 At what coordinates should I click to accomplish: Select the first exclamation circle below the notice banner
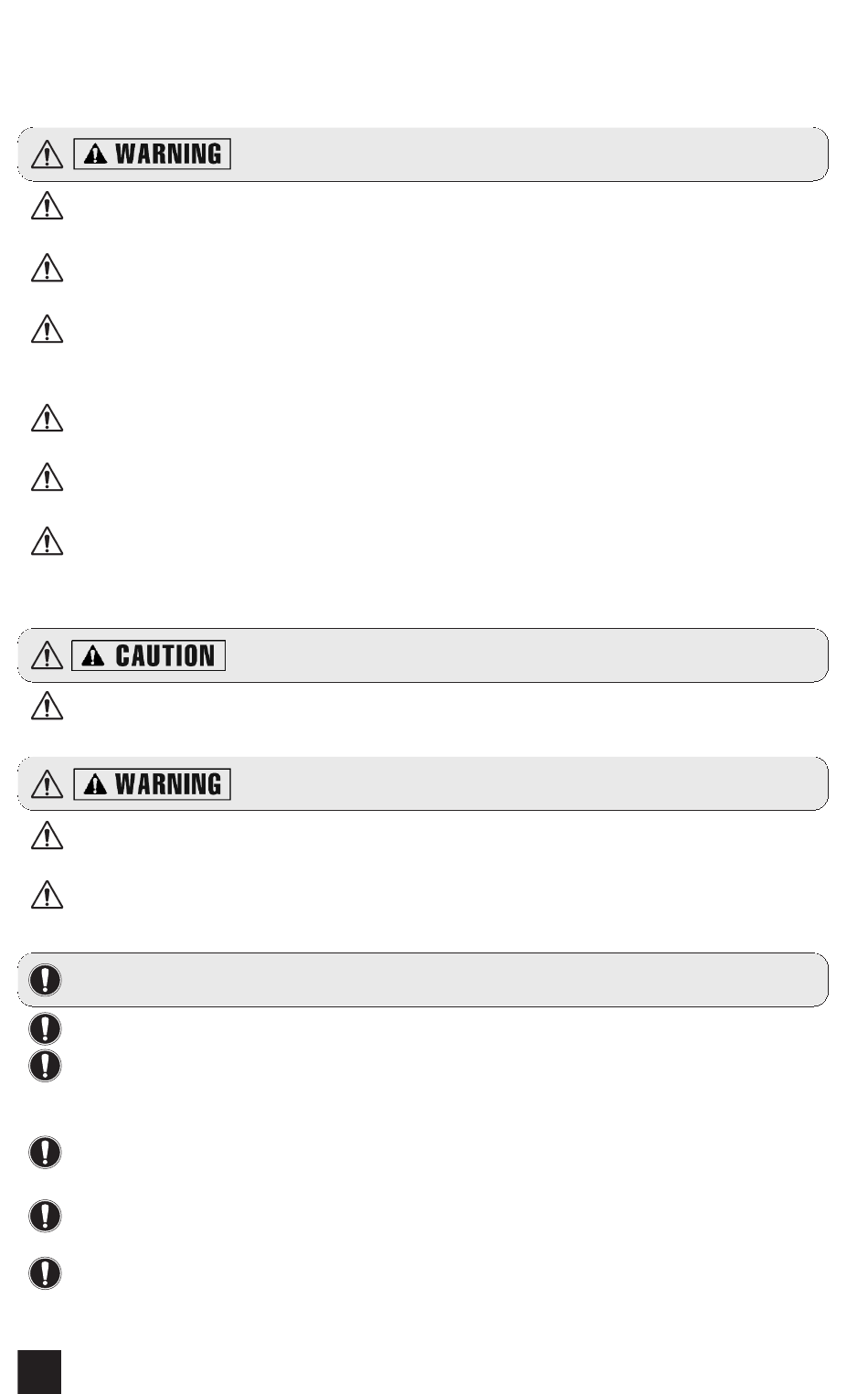[45, 1028]
